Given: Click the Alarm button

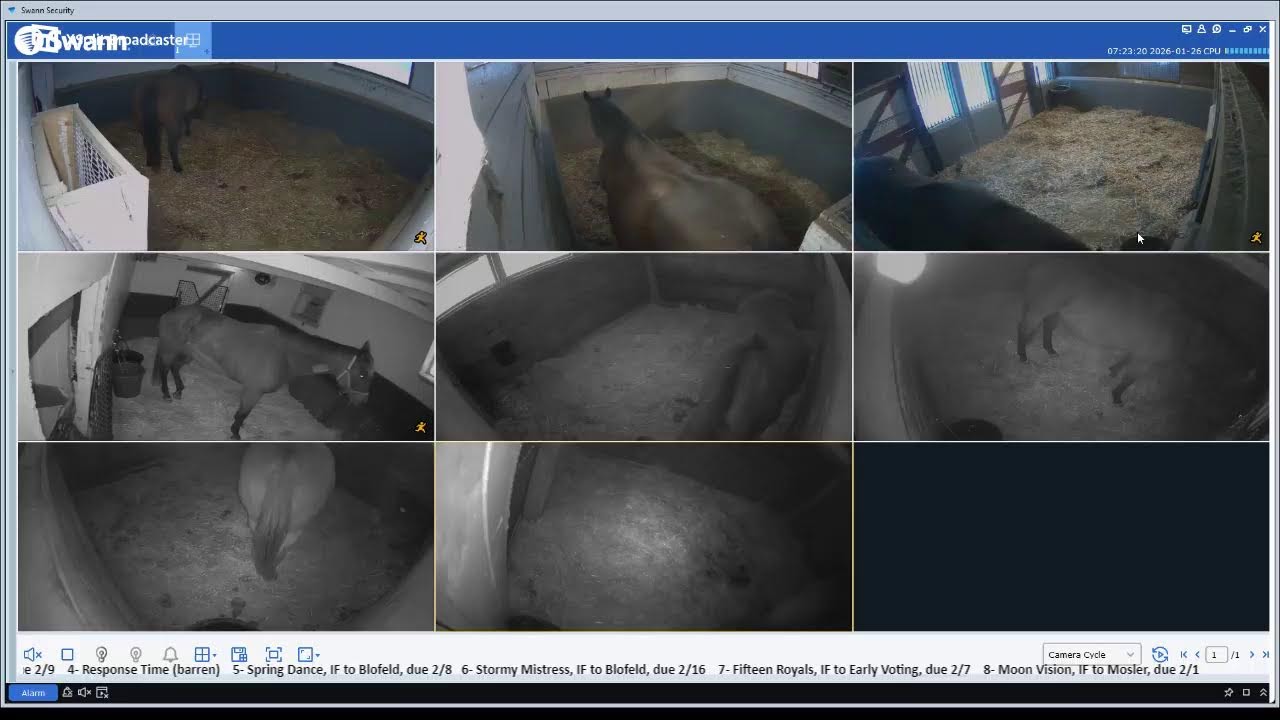Looking at the screenshot, I should (x=33, y=692).
